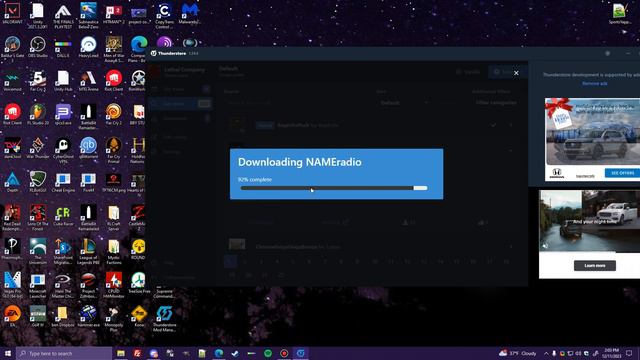Select the Malwarebytes desktop icon

click(189, 14)
